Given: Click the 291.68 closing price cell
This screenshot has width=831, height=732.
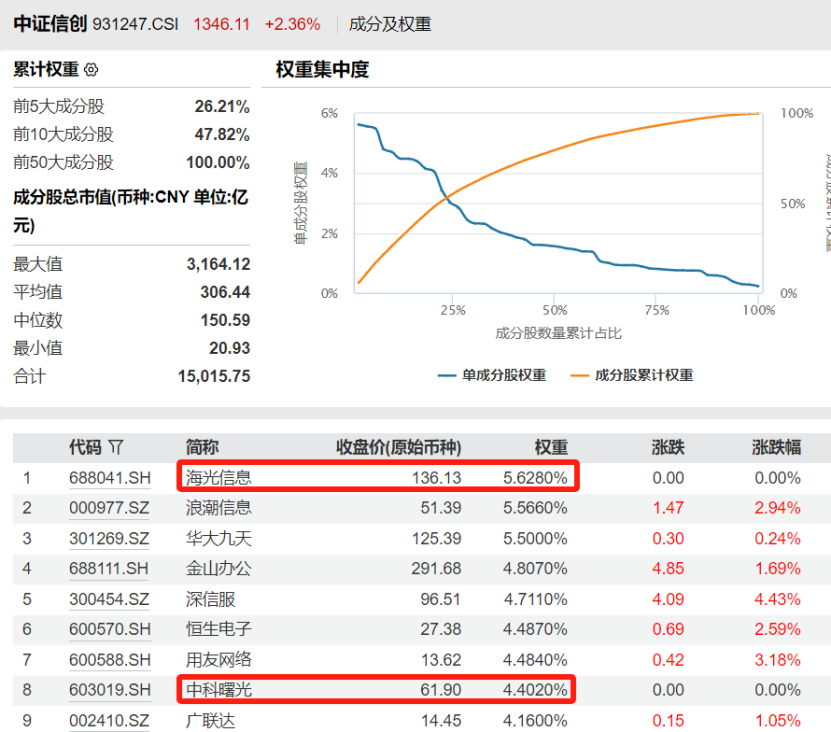Looking at the screenshot, I should point(436,568).
